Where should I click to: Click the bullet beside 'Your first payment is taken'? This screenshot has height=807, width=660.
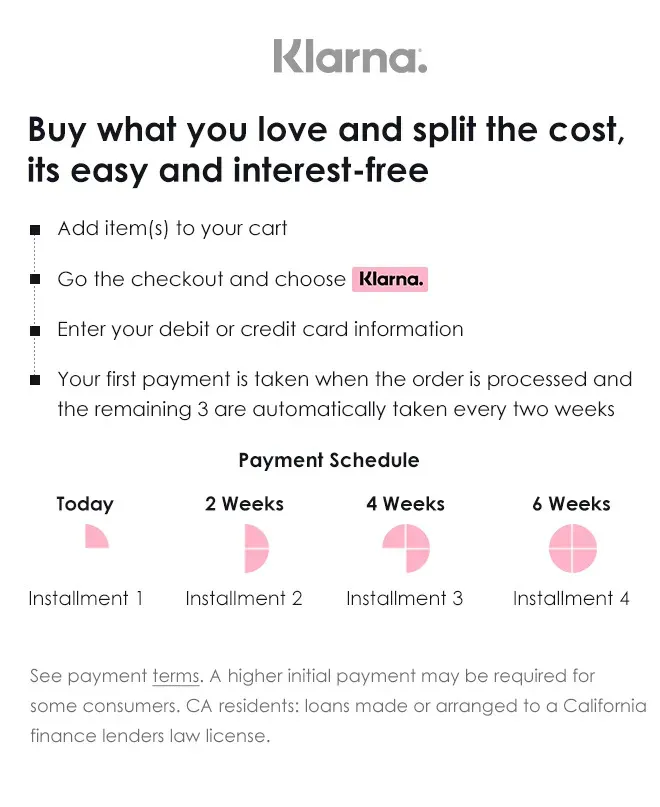click(35, 380)
